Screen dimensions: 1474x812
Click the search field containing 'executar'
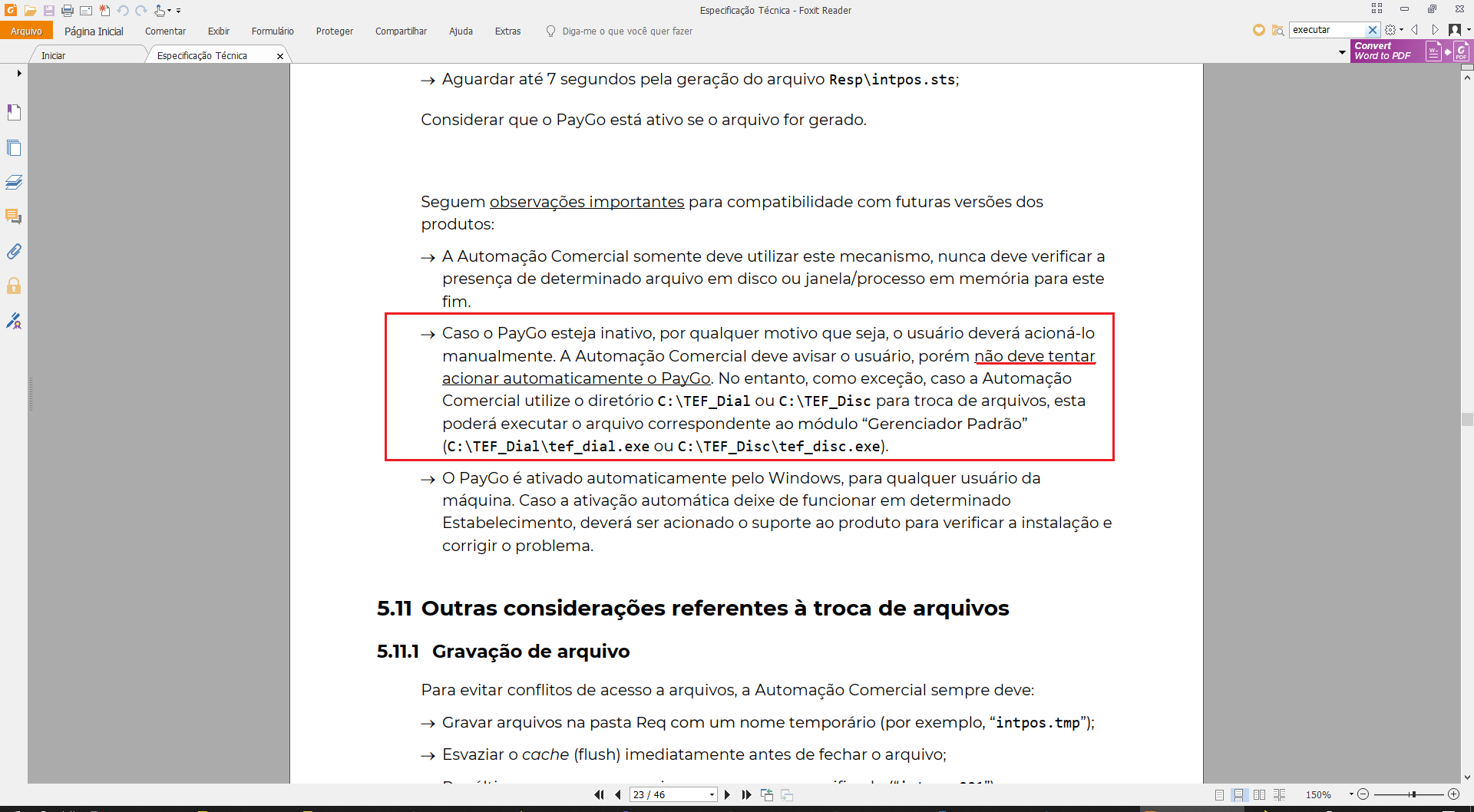click(x=1328, y=30)
